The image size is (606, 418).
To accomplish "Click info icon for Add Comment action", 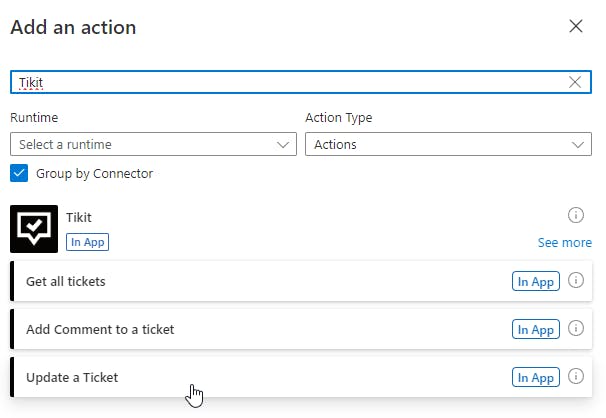I will coord(576,329).
